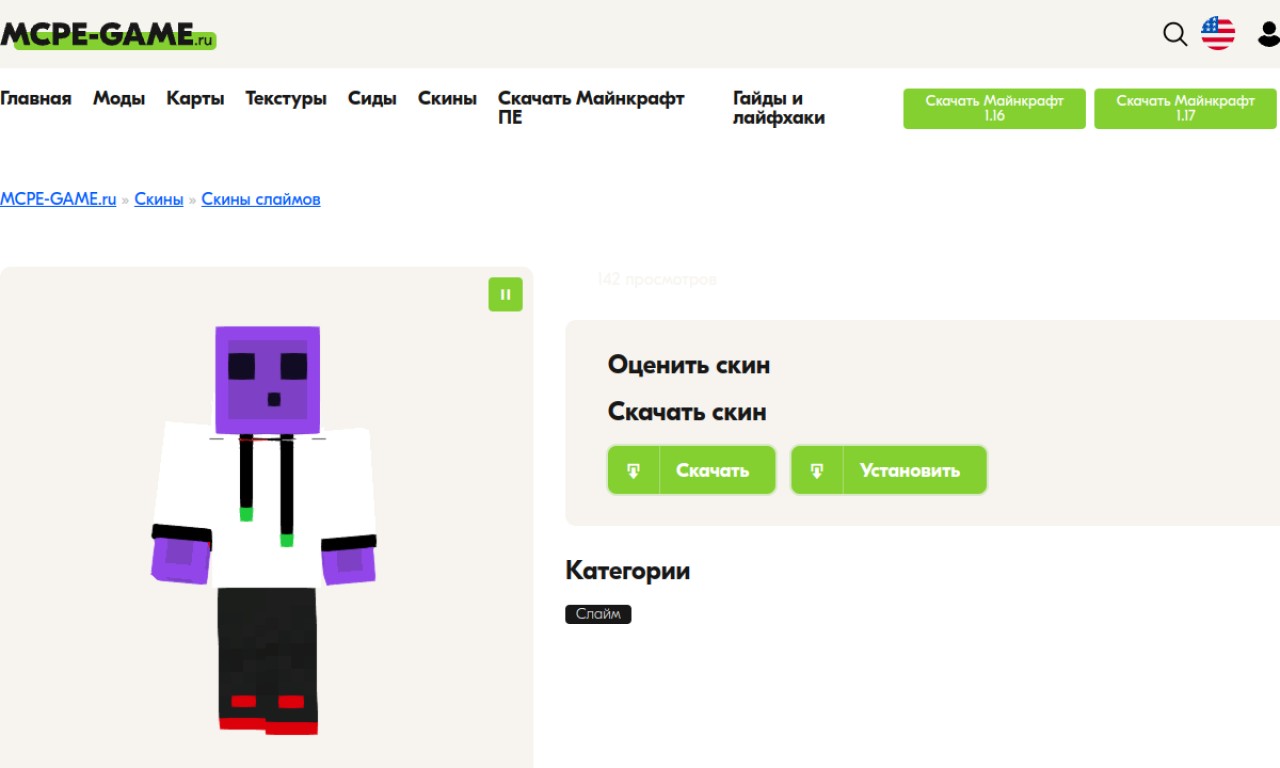
Task: Click the Оценить скин heading
Action: [x=689, y=365]
